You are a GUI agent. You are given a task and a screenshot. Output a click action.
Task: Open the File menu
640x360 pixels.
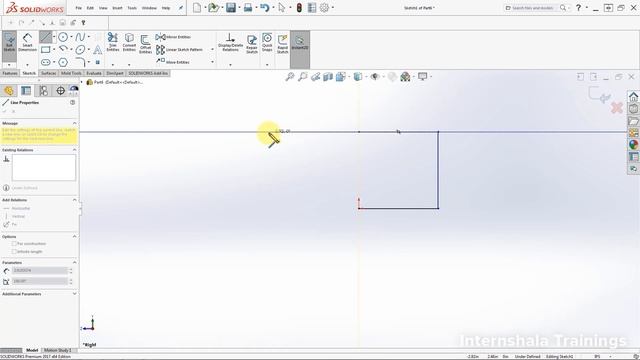pyautogui.click(x=78, y=8)
